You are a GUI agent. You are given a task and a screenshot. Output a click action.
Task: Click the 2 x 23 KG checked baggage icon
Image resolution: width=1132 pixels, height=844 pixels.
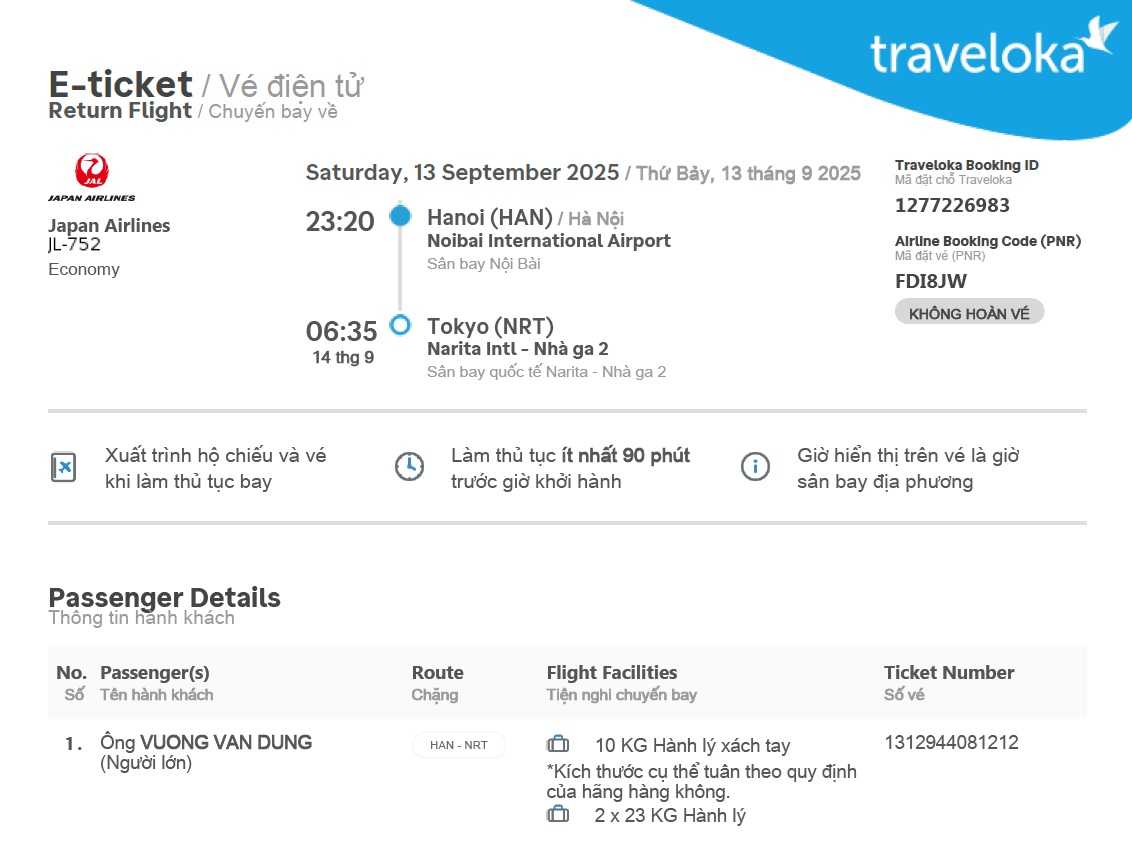tap(558, 815)
